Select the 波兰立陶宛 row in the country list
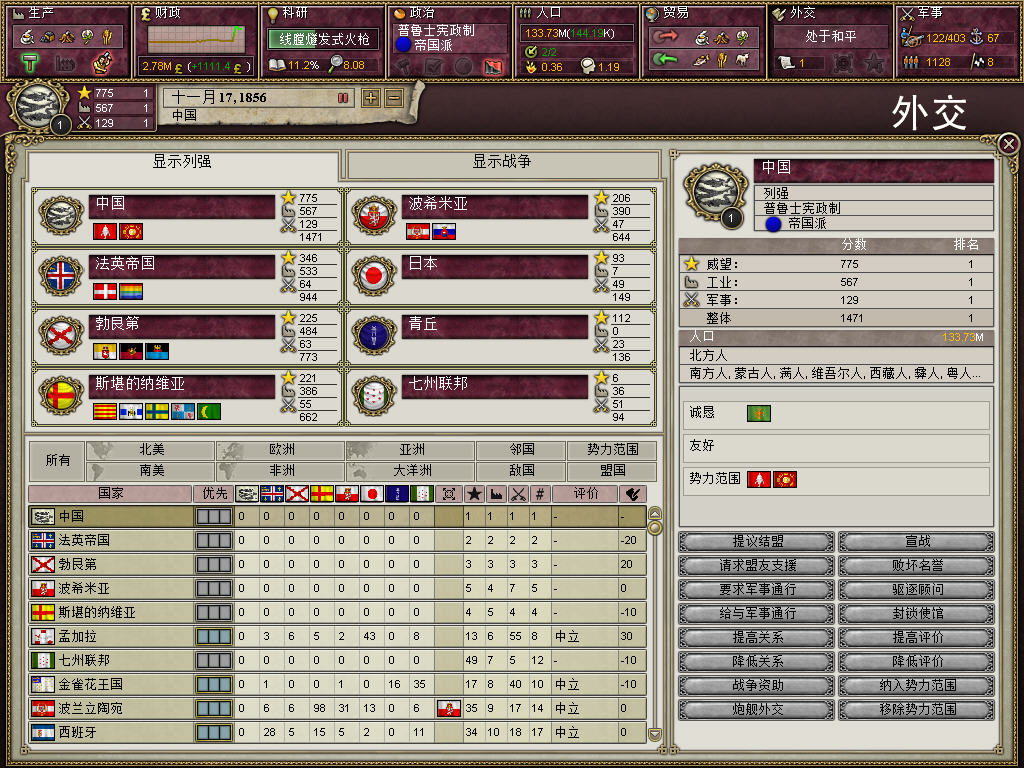This screenshot has height=768, width=1024. click(x=338, y=709)
